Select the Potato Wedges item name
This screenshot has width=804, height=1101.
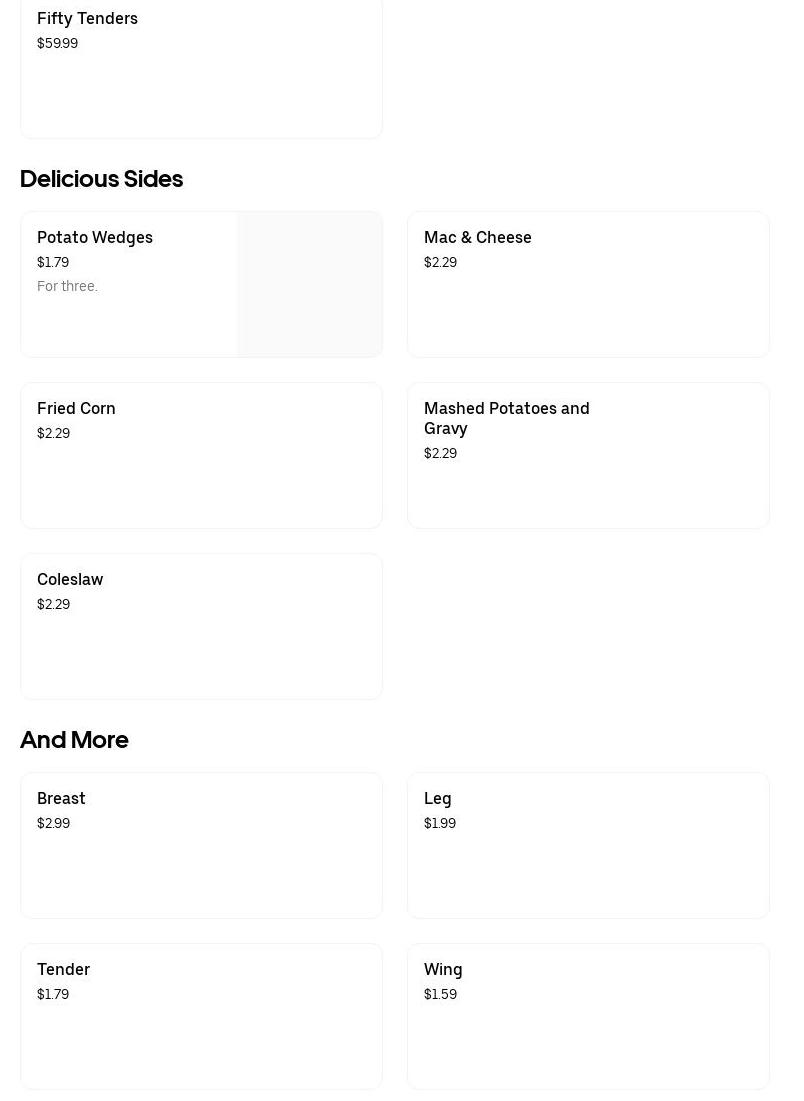[95, 238]
